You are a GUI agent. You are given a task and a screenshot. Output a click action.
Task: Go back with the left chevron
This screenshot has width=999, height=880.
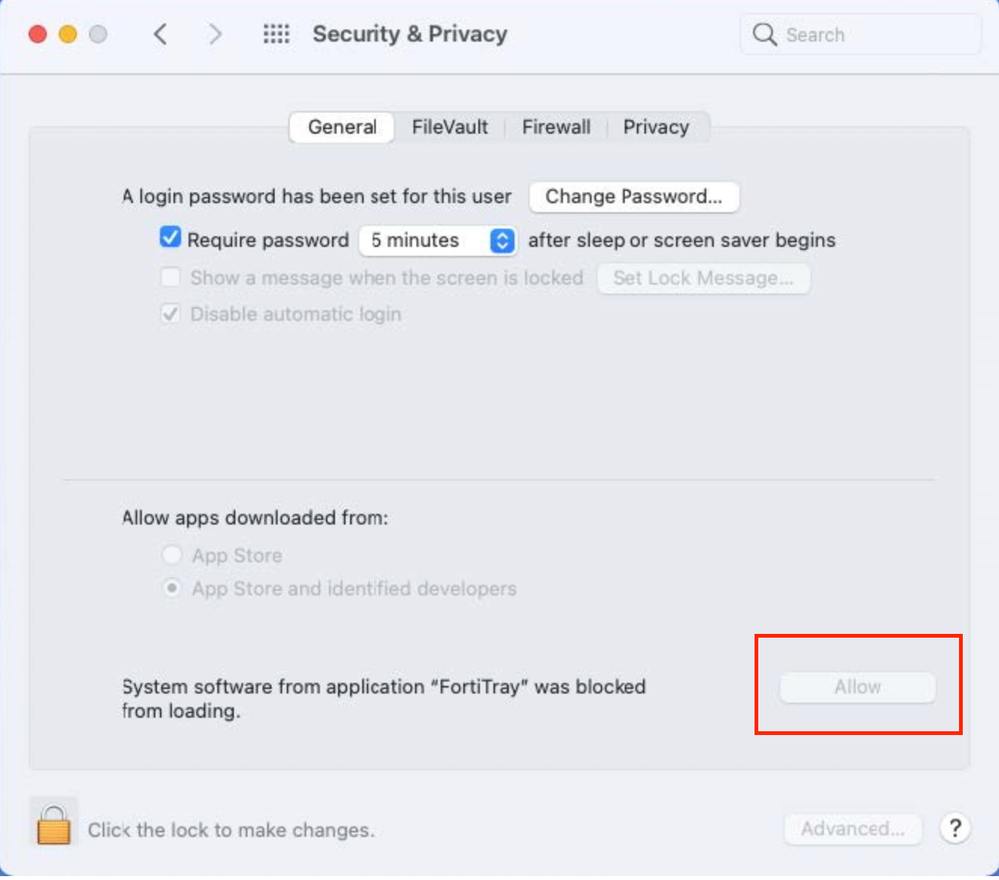click(x=160, y=35)
